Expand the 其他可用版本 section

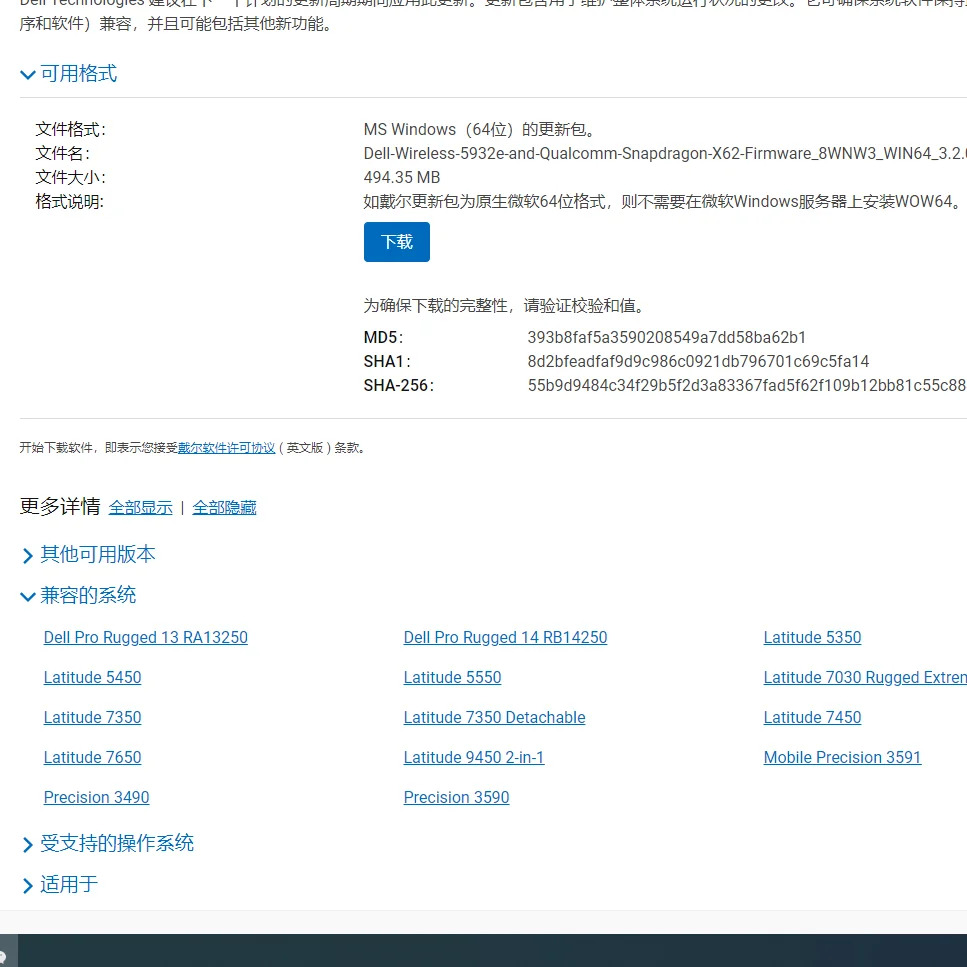88,554
